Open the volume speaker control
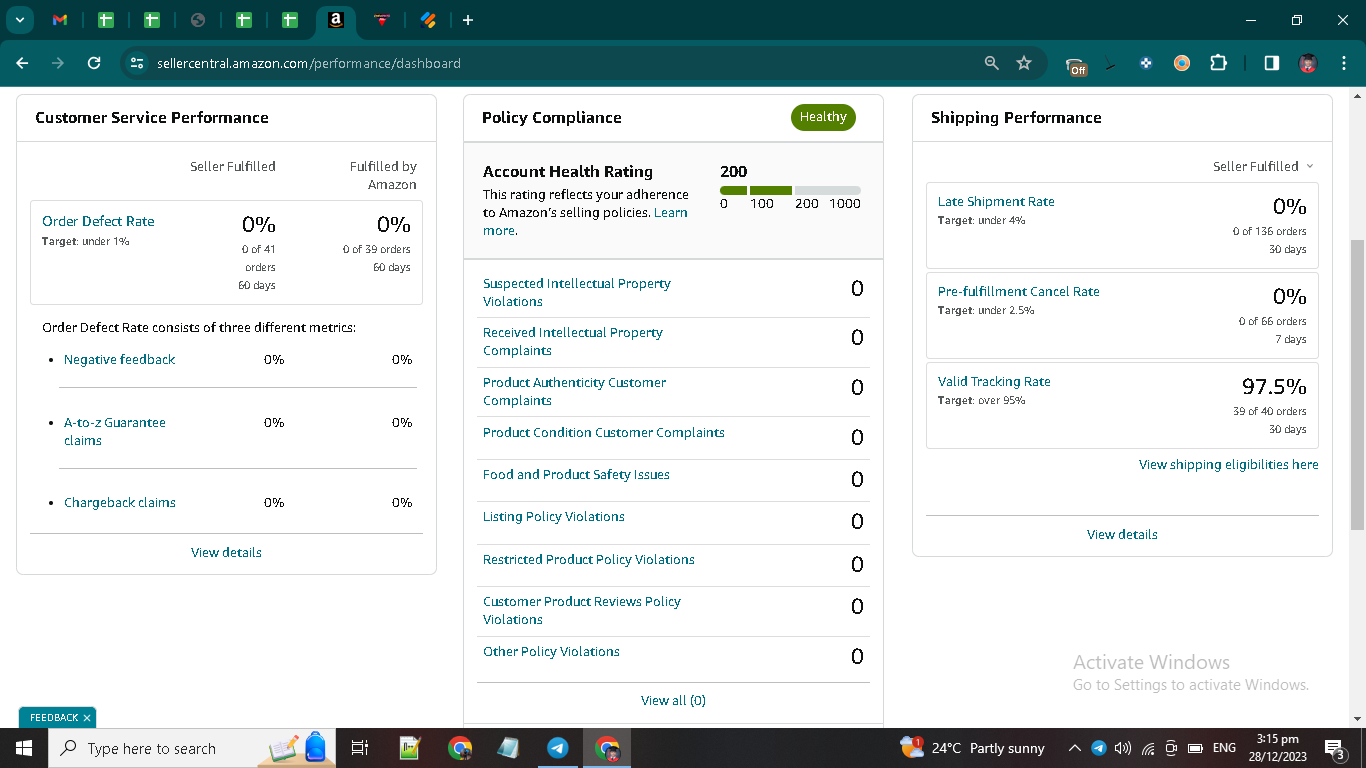 click(1123, 748)
